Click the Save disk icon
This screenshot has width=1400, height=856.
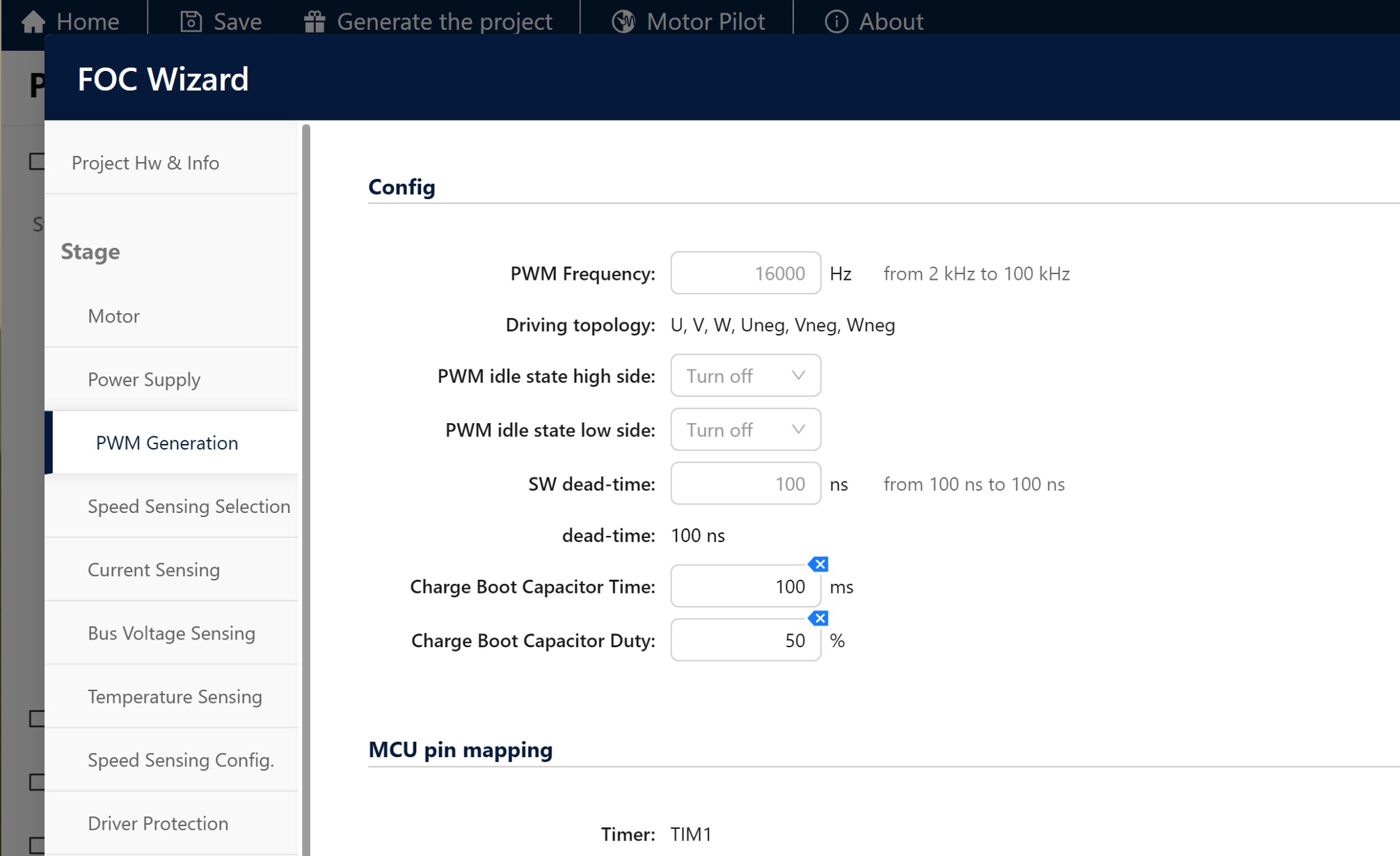coord(191,22)
